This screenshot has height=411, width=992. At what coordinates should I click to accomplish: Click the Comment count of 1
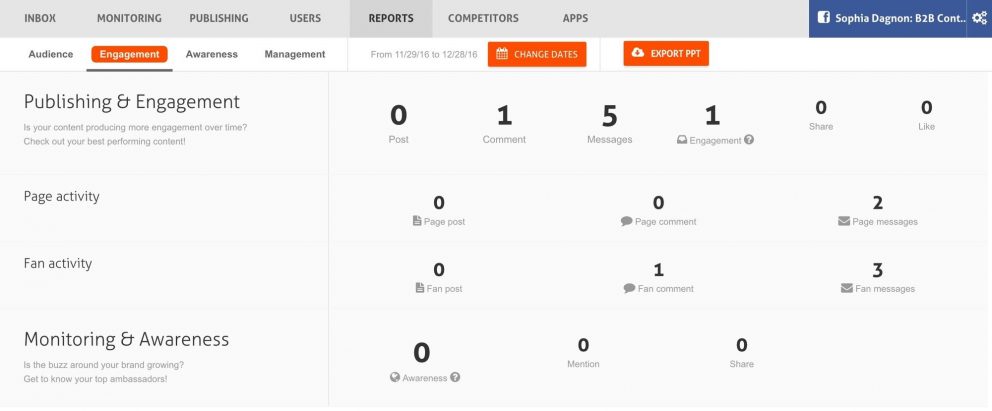(504, 116)
